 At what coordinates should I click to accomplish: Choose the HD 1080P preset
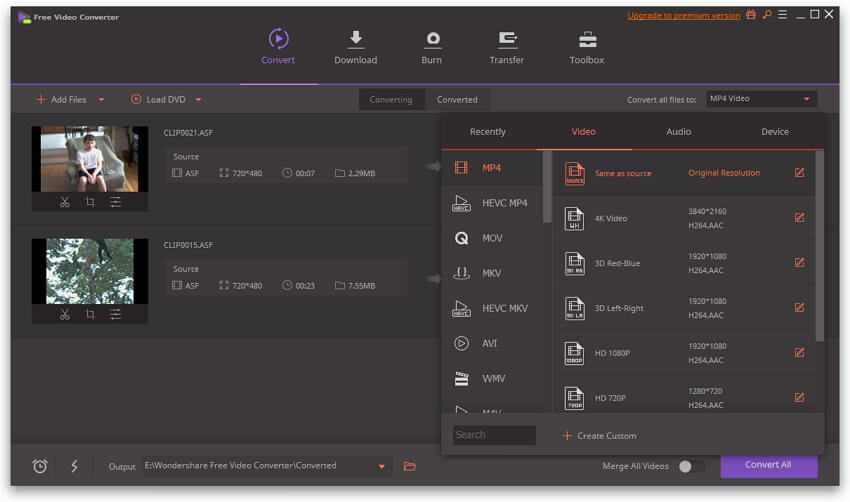[x=683, y=353]
